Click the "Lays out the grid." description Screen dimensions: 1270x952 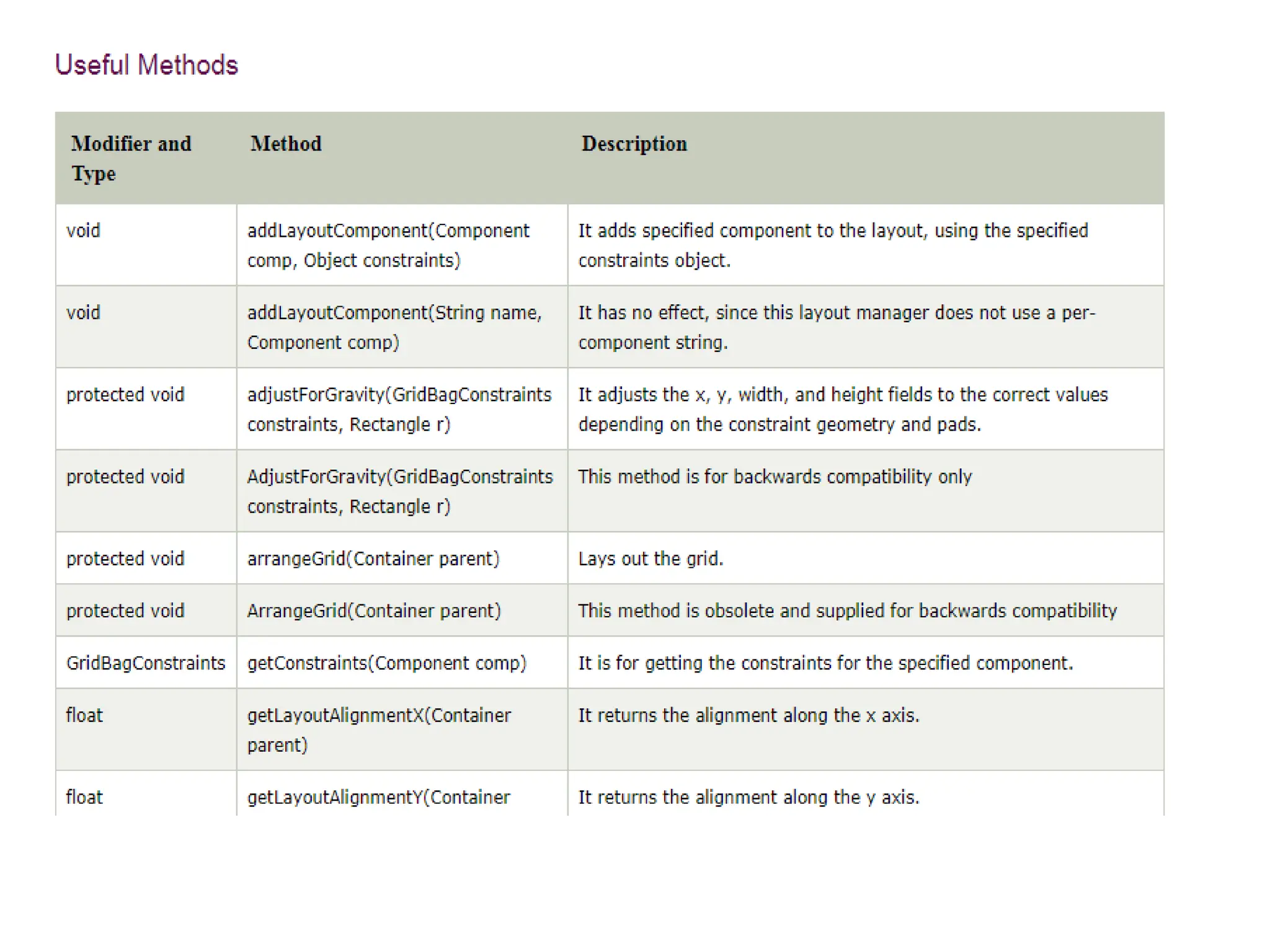651,558
